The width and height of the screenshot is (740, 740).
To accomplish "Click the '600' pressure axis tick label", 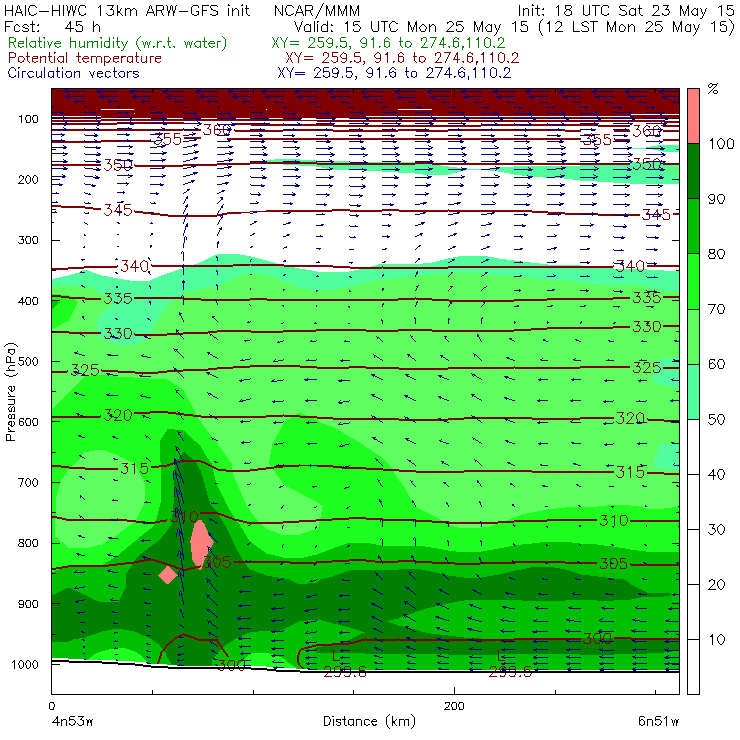I will tap(28, 422).
